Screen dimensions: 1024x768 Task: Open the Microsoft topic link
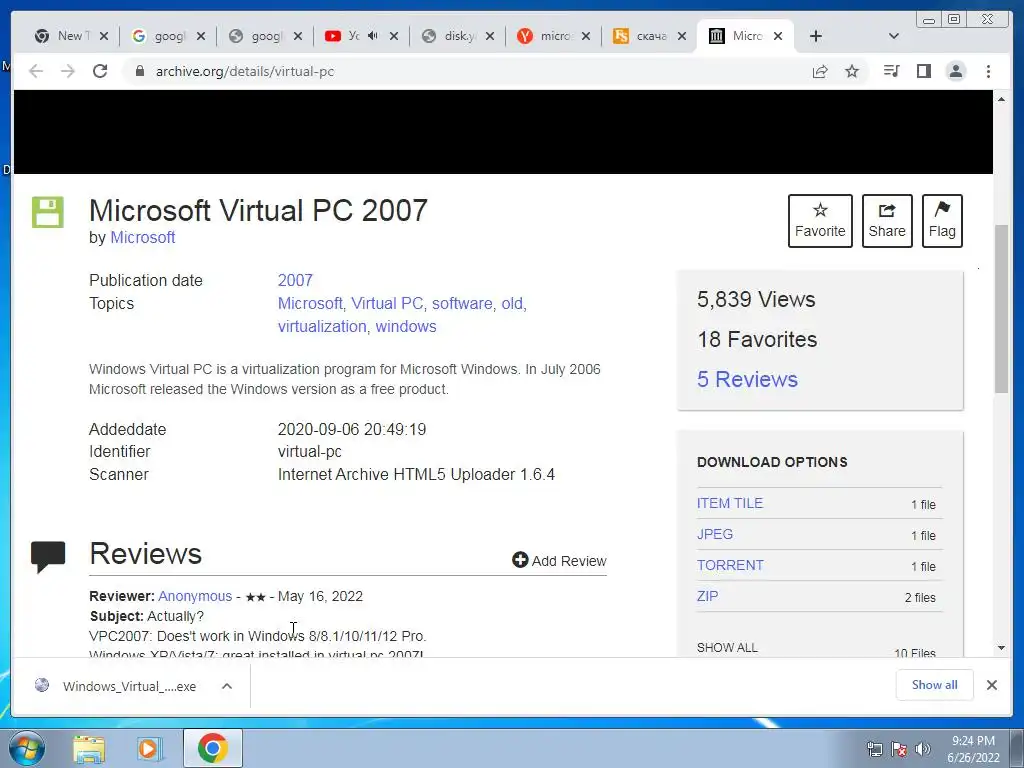(x=310, y=304)
